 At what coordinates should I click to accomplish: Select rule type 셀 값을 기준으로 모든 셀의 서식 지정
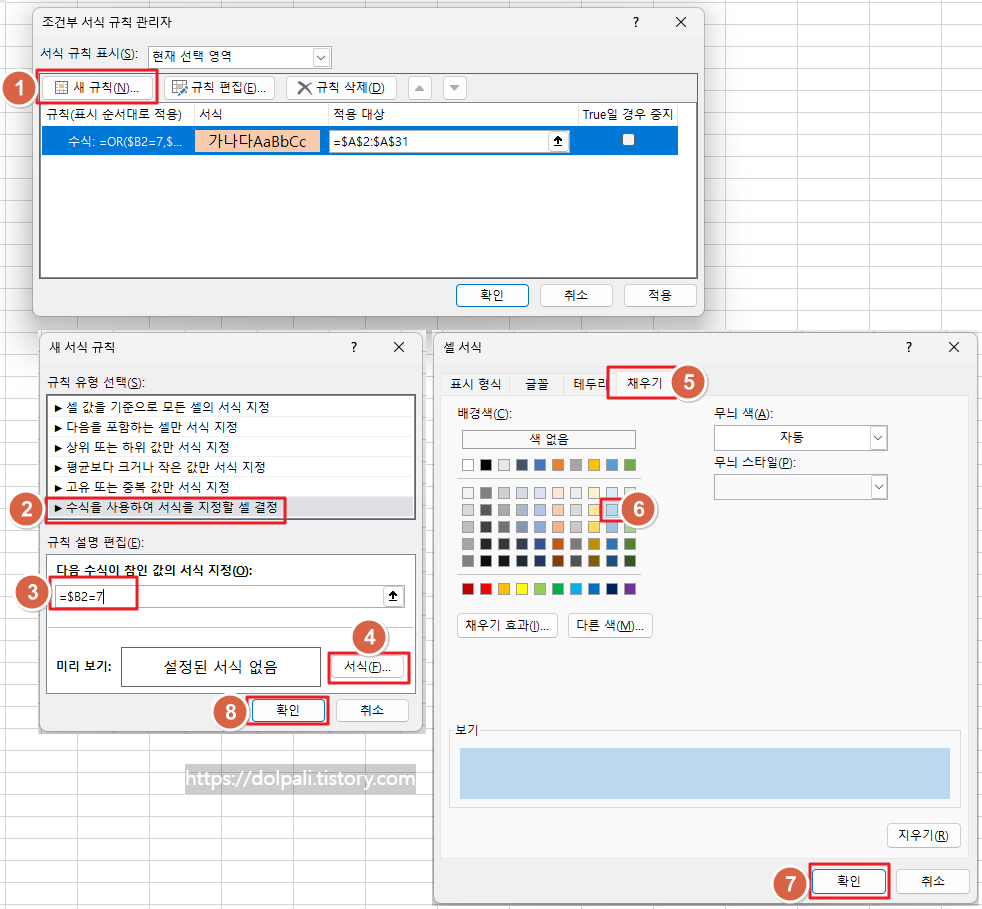point(230,407)
